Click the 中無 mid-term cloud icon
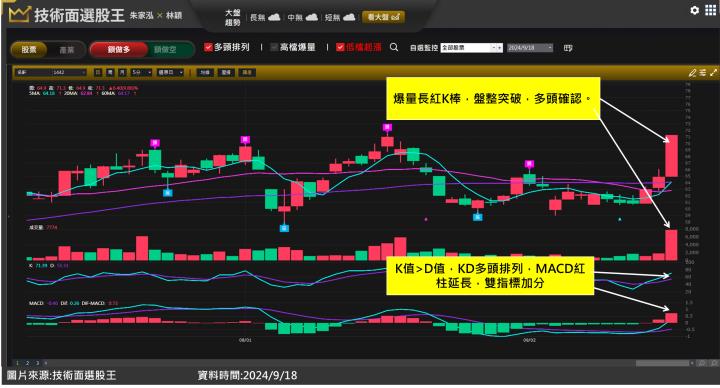The height and width of the screenshot is (388, 720). tap(312, 17)
